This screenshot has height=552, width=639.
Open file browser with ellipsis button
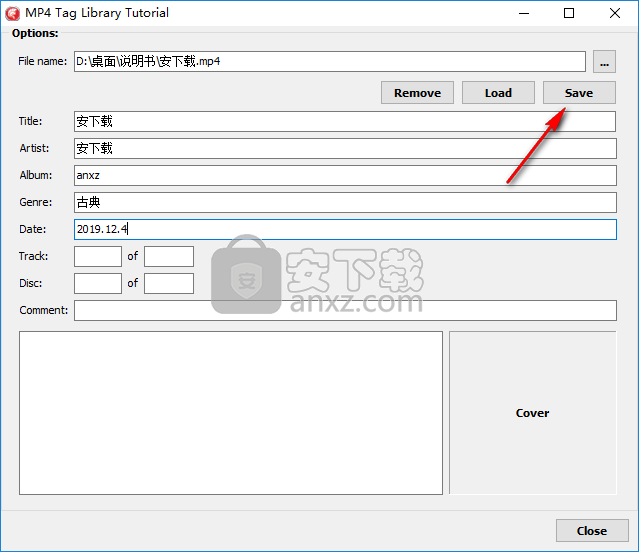click(603, 62)
